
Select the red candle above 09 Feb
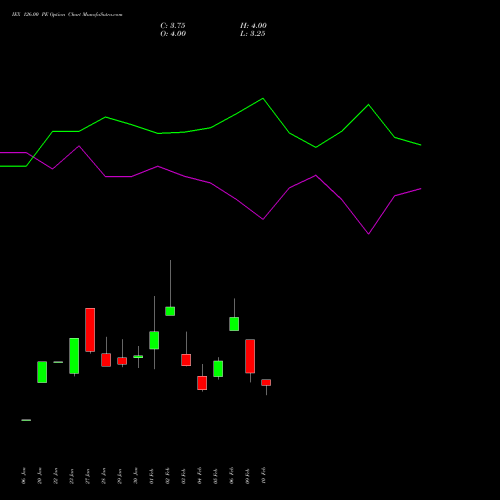coord(250,356)
